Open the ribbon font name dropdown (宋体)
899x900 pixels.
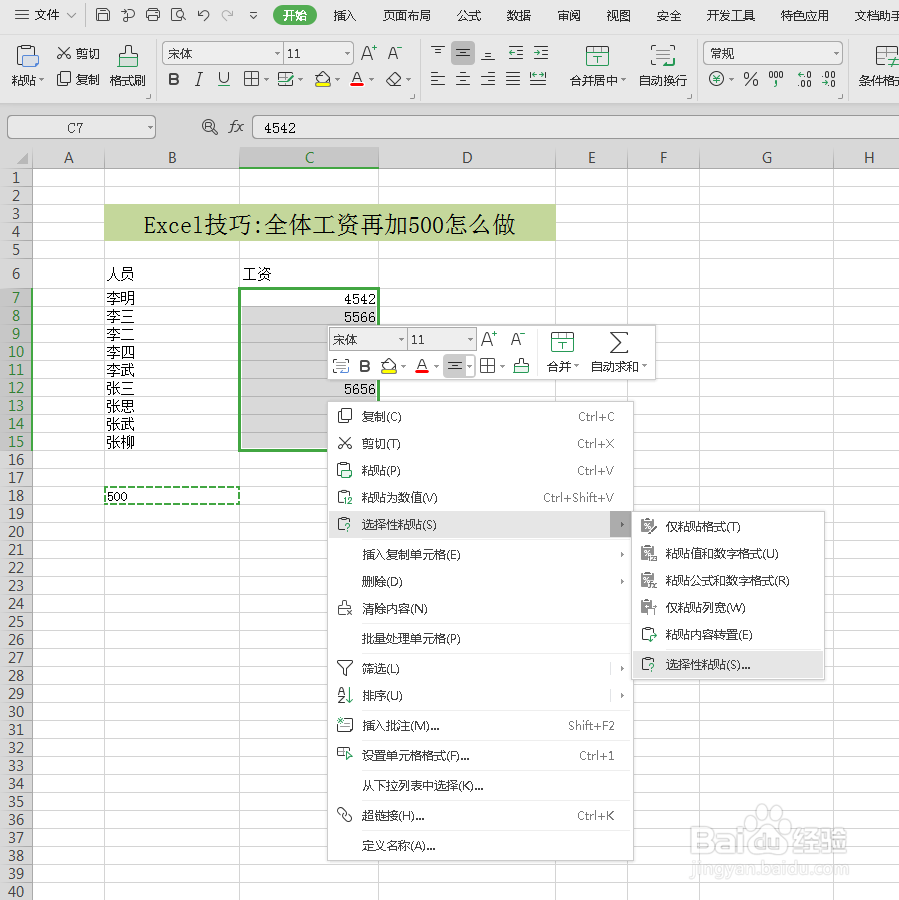coord(277,53)
